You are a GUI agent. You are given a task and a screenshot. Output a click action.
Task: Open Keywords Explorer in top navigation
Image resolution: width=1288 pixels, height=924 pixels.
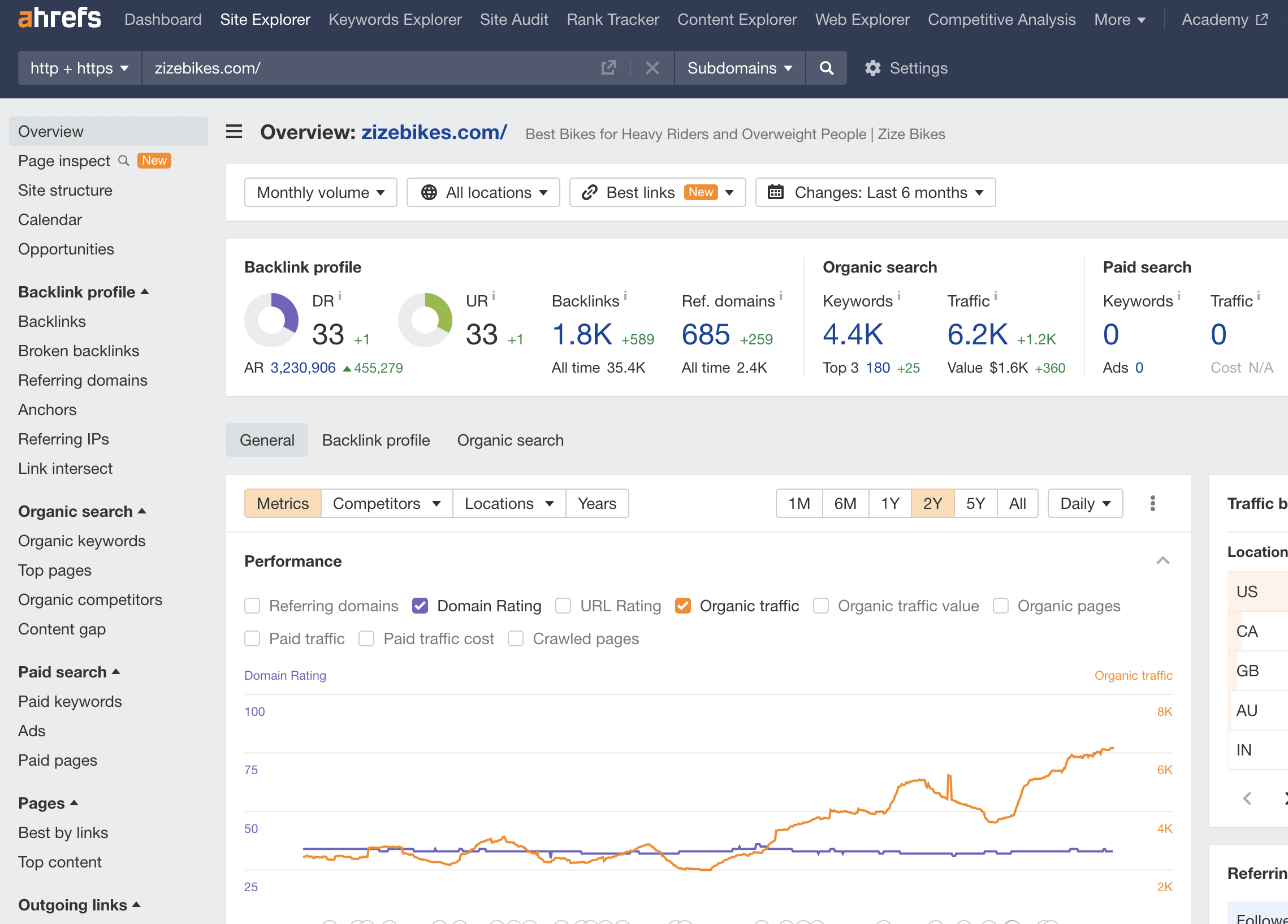pos(395,19)
